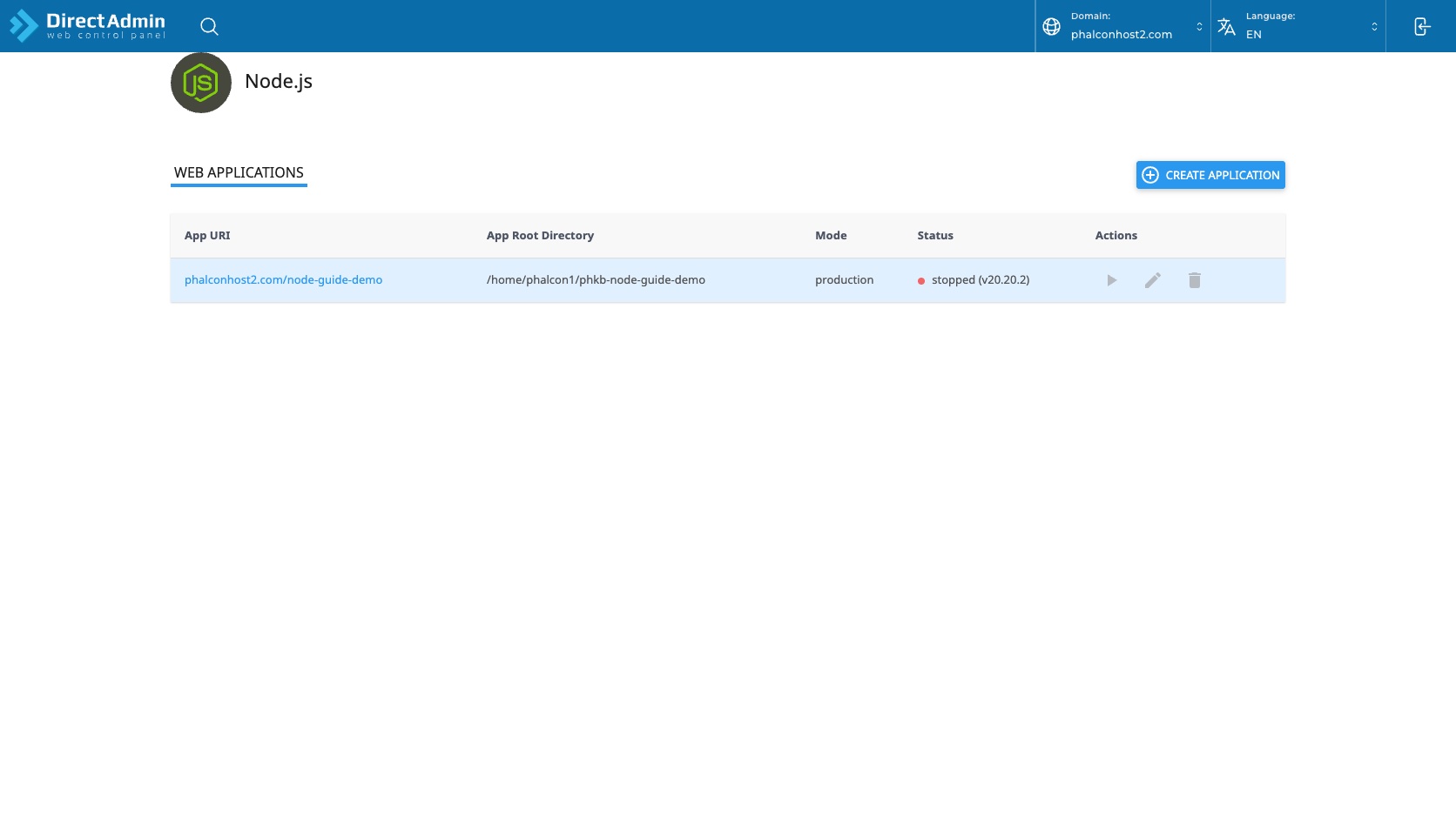Edit the node-guide-demo application with pencil icon
The width and height of the screenshot is (1456, 819).
pyautogui.click(x=1152, y=280)
